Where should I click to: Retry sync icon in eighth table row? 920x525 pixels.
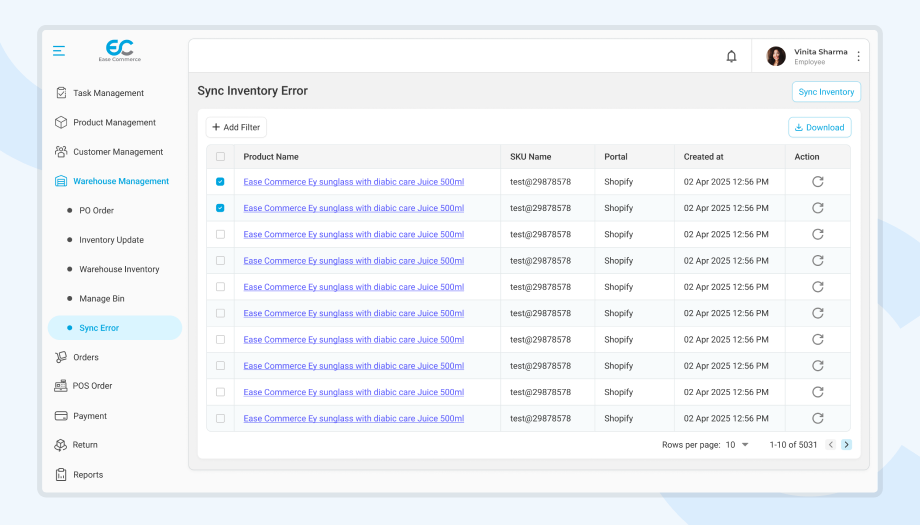818,366
